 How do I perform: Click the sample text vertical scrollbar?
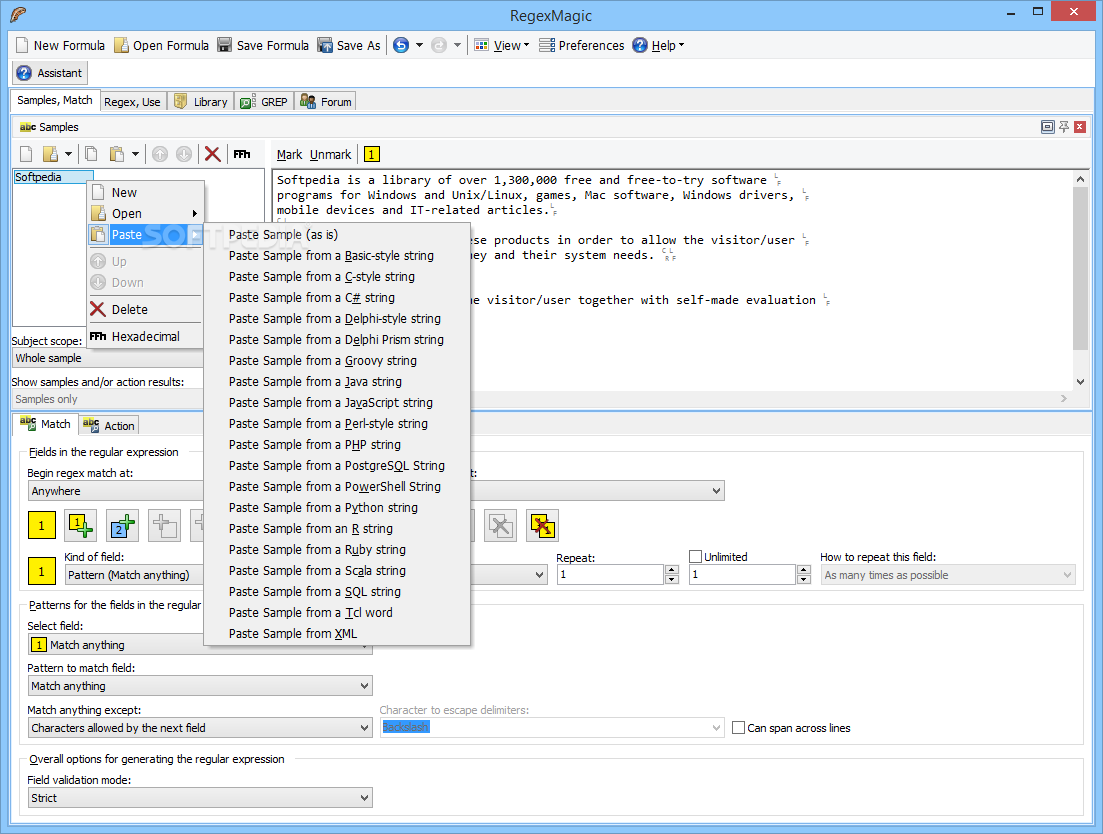point(1080,279)
